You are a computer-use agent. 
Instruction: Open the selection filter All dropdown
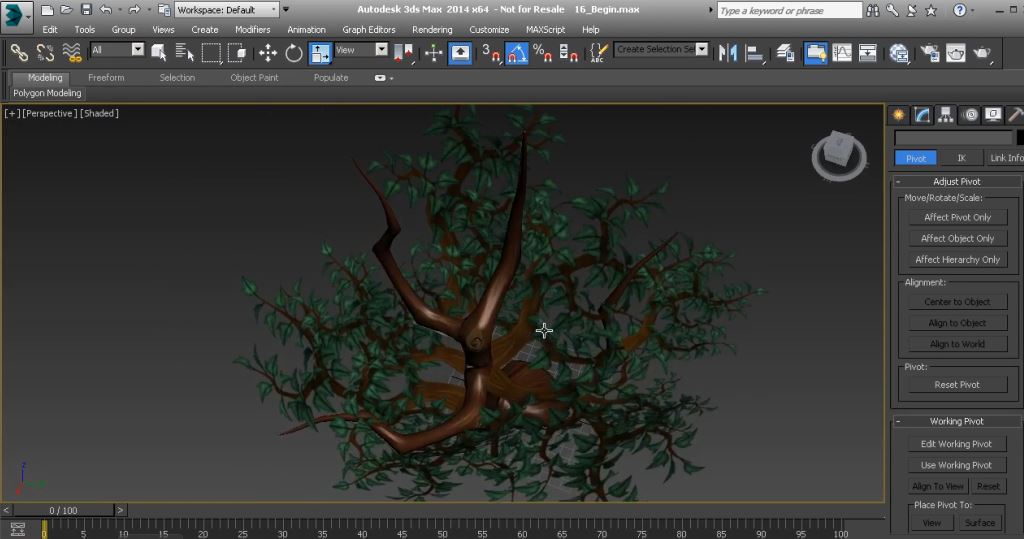click(117, 50)
